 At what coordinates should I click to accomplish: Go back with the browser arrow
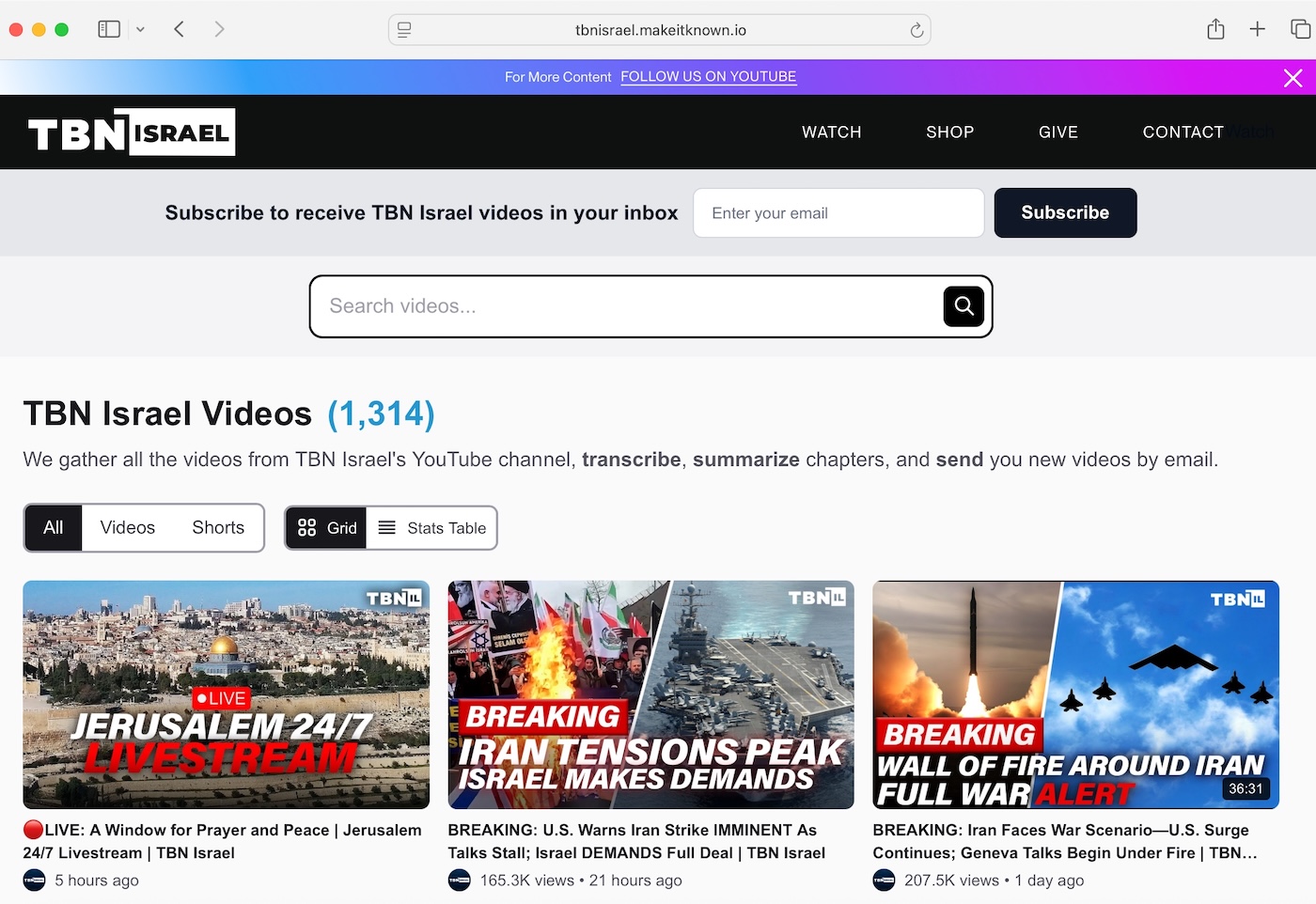tap(179, 29)
